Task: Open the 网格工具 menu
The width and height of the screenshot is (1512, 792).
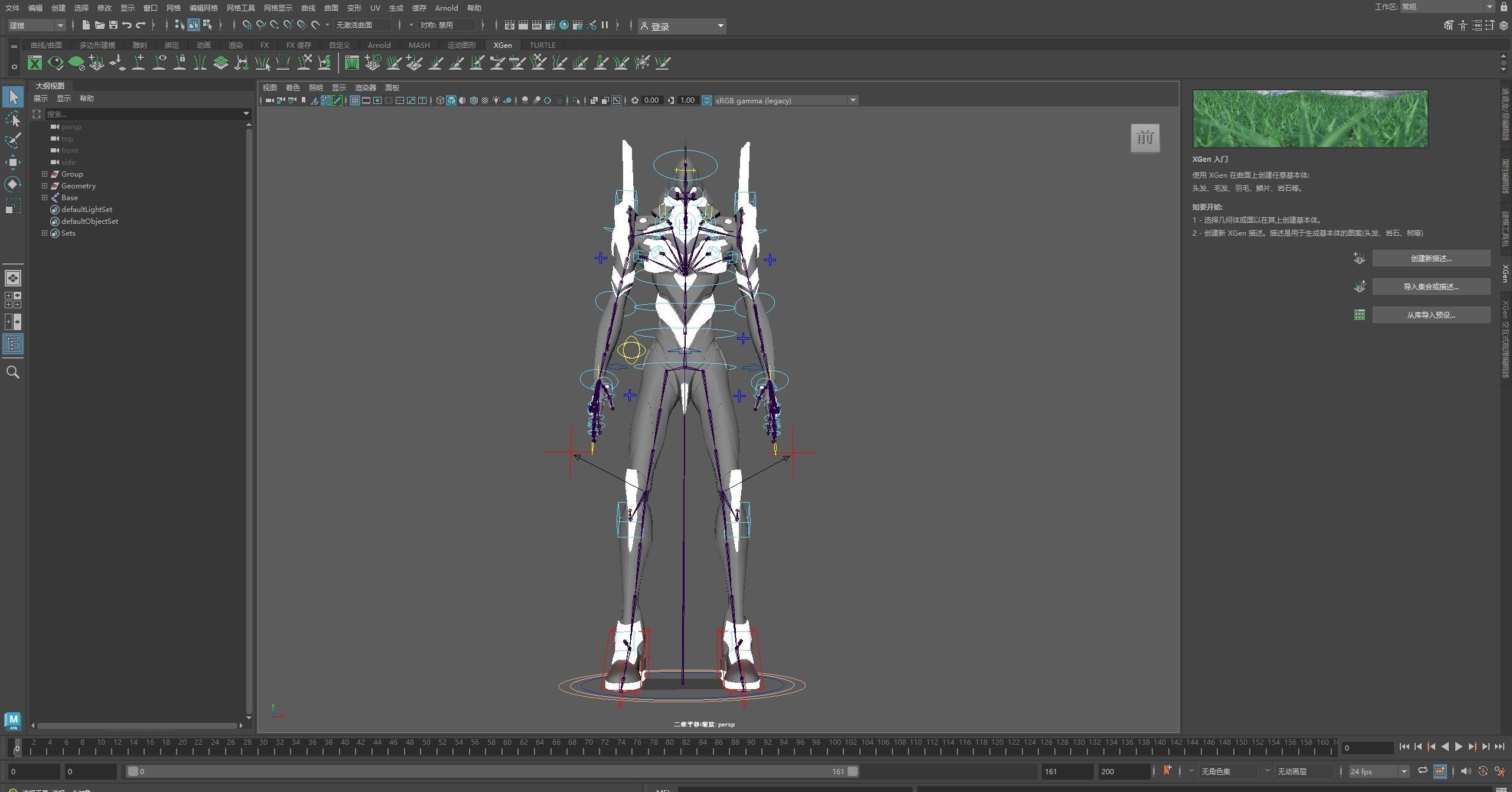Action: 241,8
